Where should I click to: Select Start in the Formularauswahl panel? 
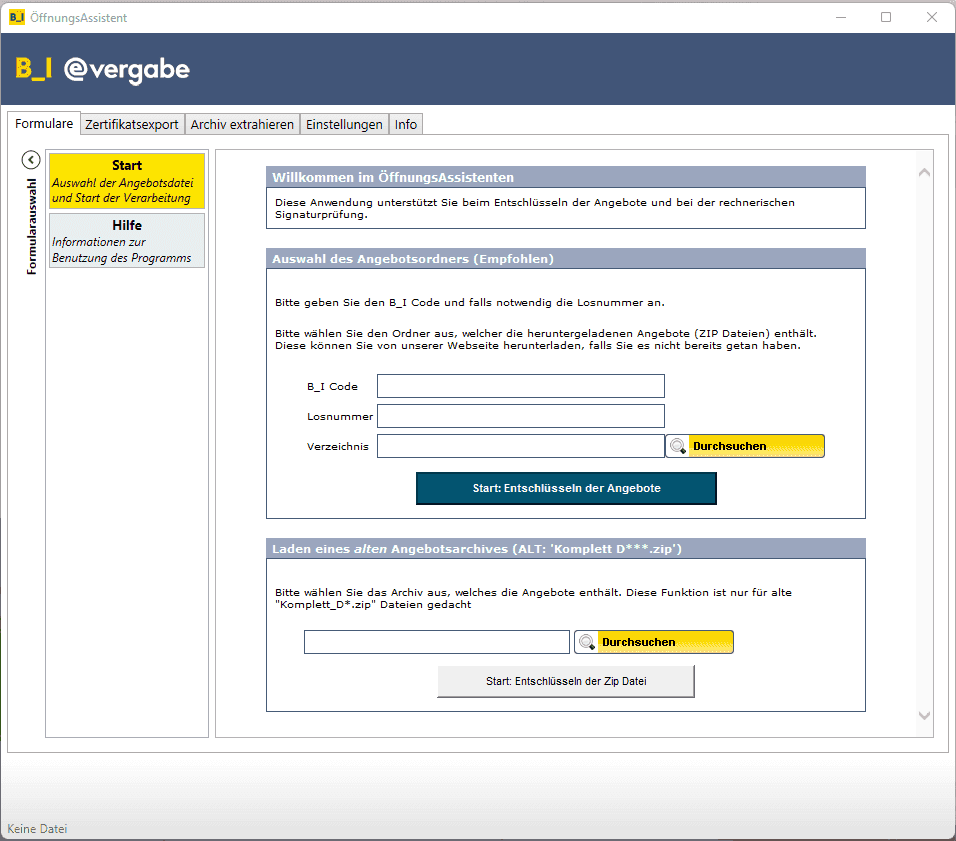[x=126, y=180]
